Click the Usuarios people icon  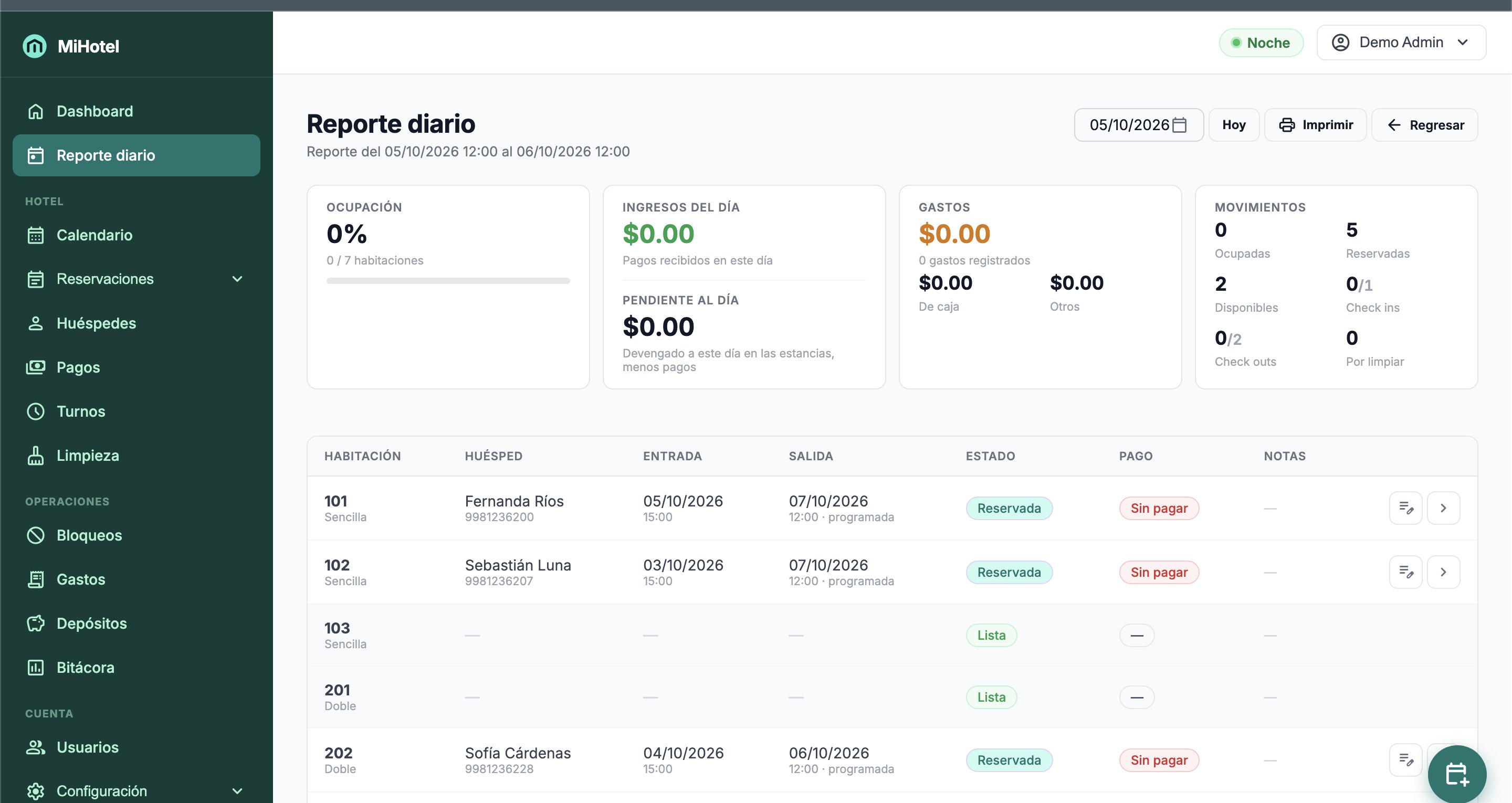click(x=35, y=747)
